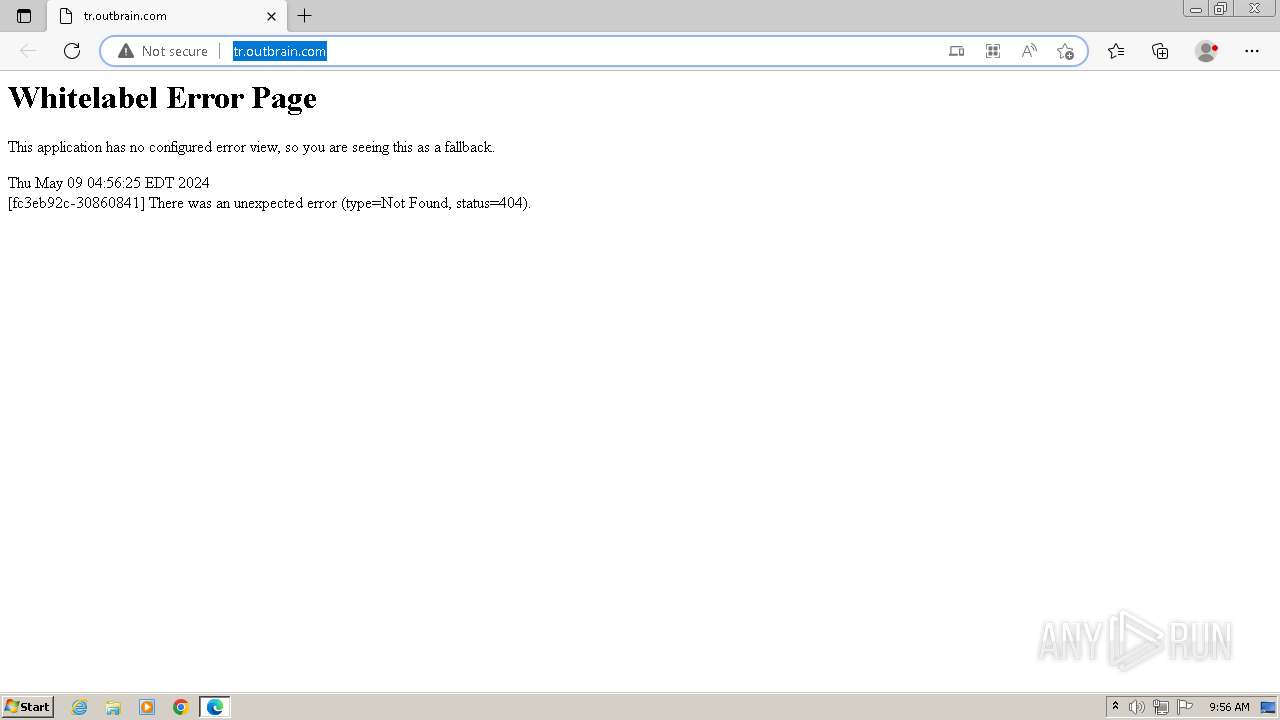Click the Show desktop button

[x=1268, y=707]
